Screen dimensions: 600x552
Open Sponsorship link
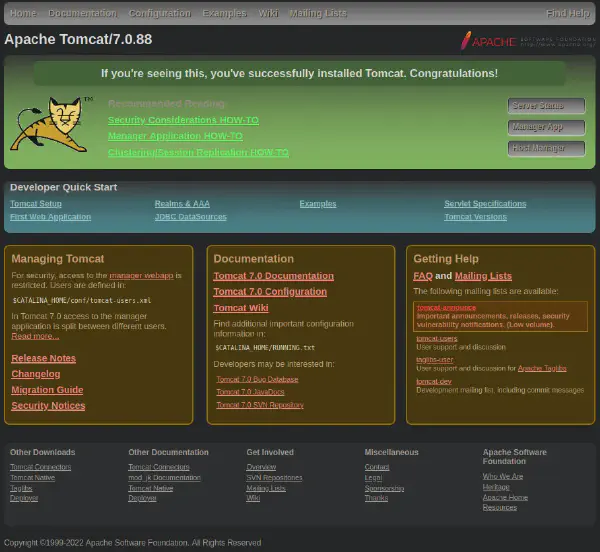[384, 488]
